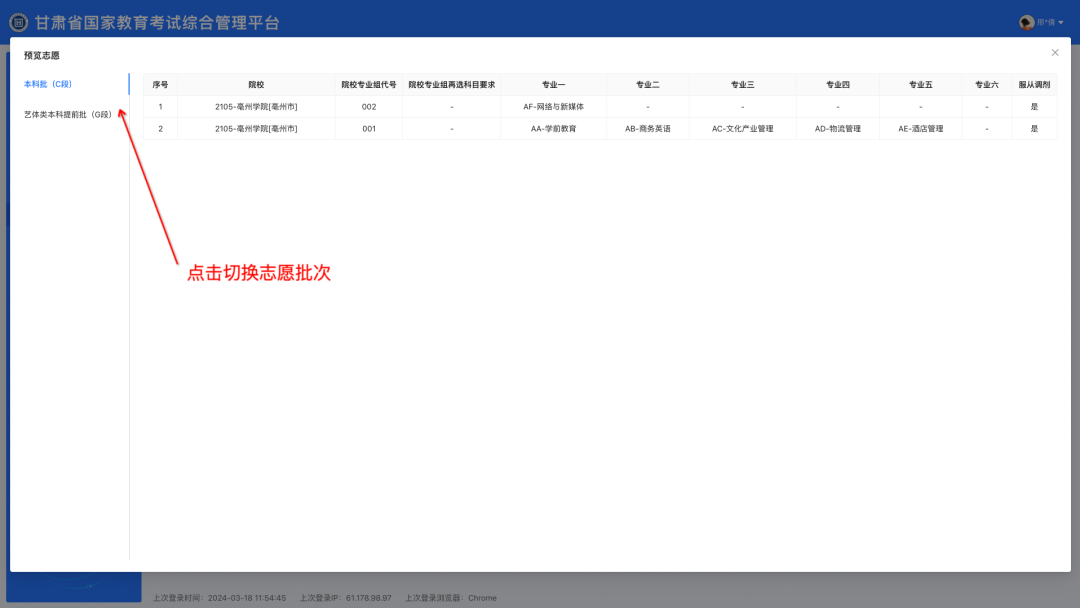1080x608 pixels.
Task: Open the 艺体类本科提前批（G段）tab
Action: point(67,114)
